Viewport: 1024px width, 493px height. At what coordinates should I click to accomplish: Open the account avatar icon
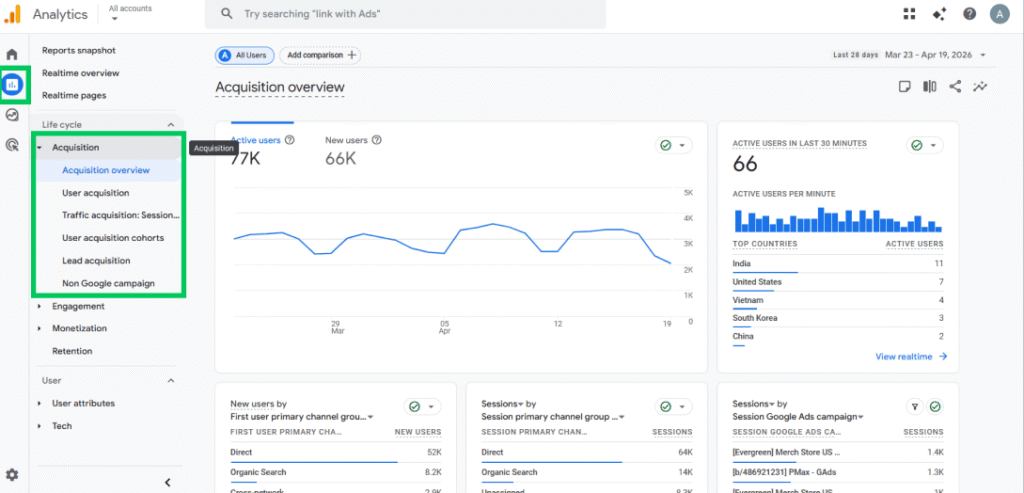pyautogui.click(x=1000, y=14)
